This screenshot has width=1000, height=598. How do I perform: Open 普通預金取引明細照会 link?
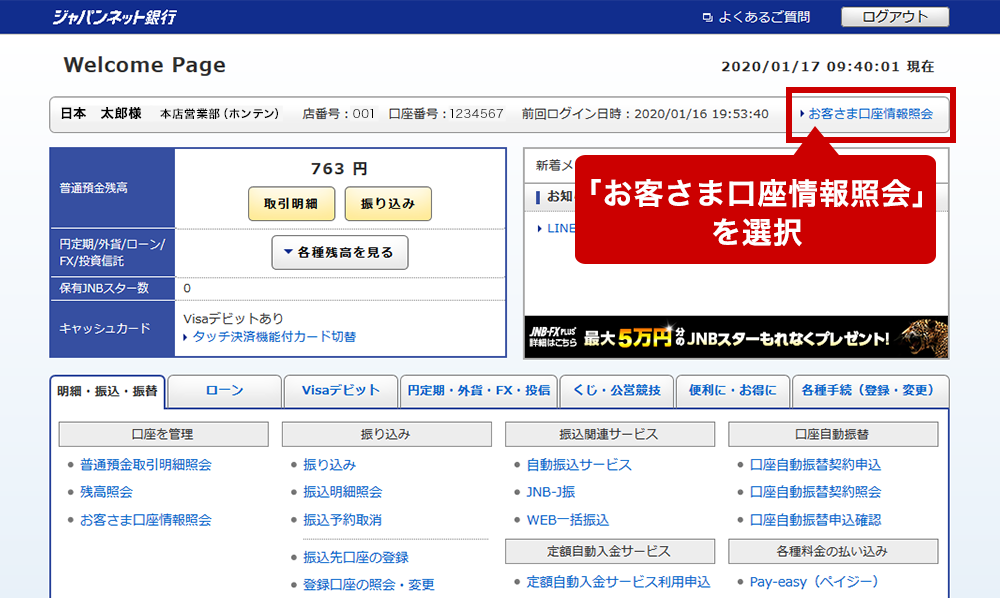pos(145,465)
